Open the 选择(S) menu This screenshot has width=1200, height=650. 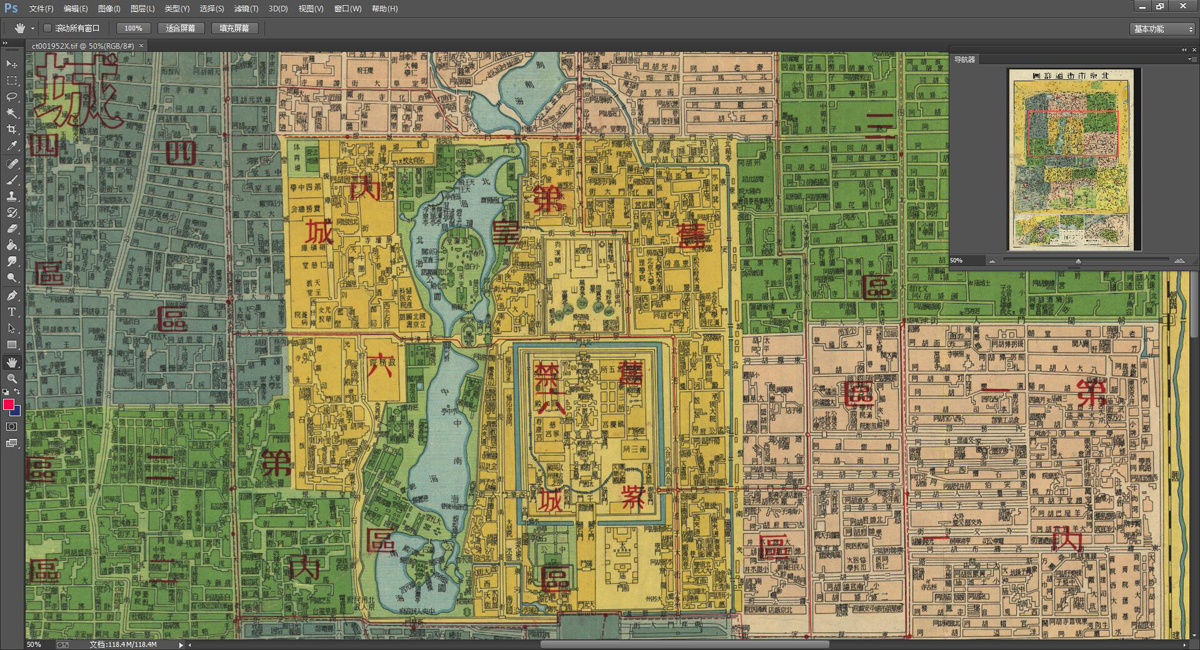tap(212, 8)
